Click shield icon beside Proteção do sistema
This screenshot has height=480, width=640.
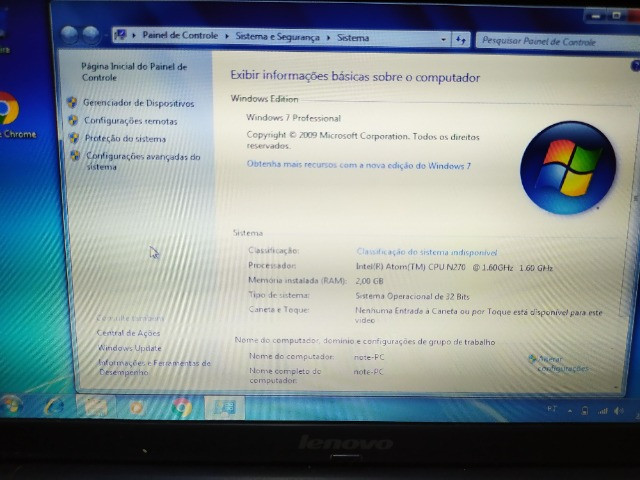(x=74, y=138)
